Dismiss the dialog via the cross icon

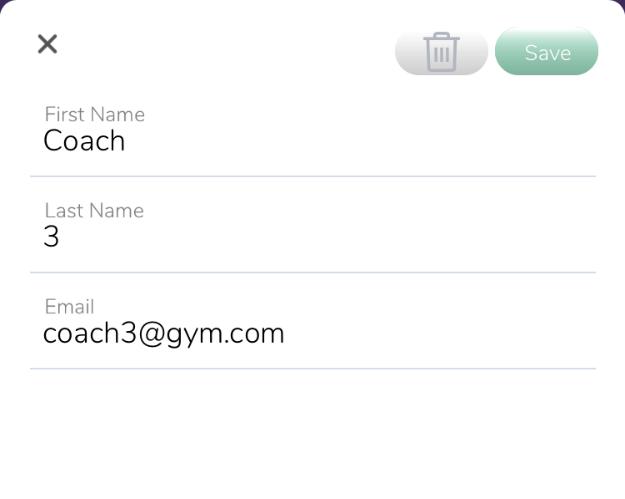[x=47, y=44]
